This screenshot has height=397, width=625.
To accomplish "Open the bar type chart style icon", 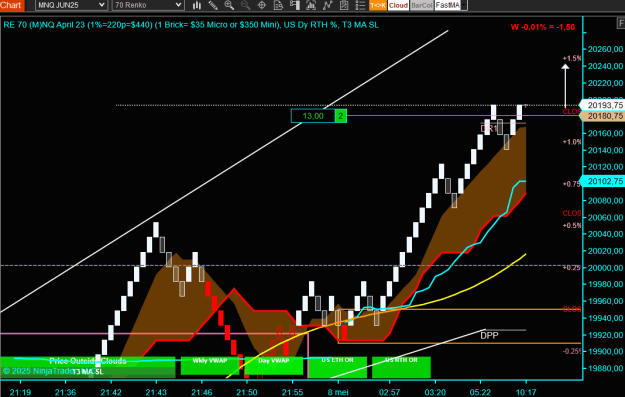I will point(197,5).
